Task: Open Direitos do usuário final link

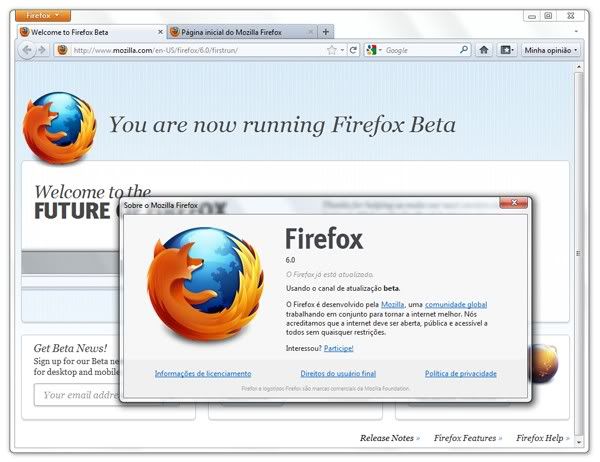Action: [x=338, y=374]
